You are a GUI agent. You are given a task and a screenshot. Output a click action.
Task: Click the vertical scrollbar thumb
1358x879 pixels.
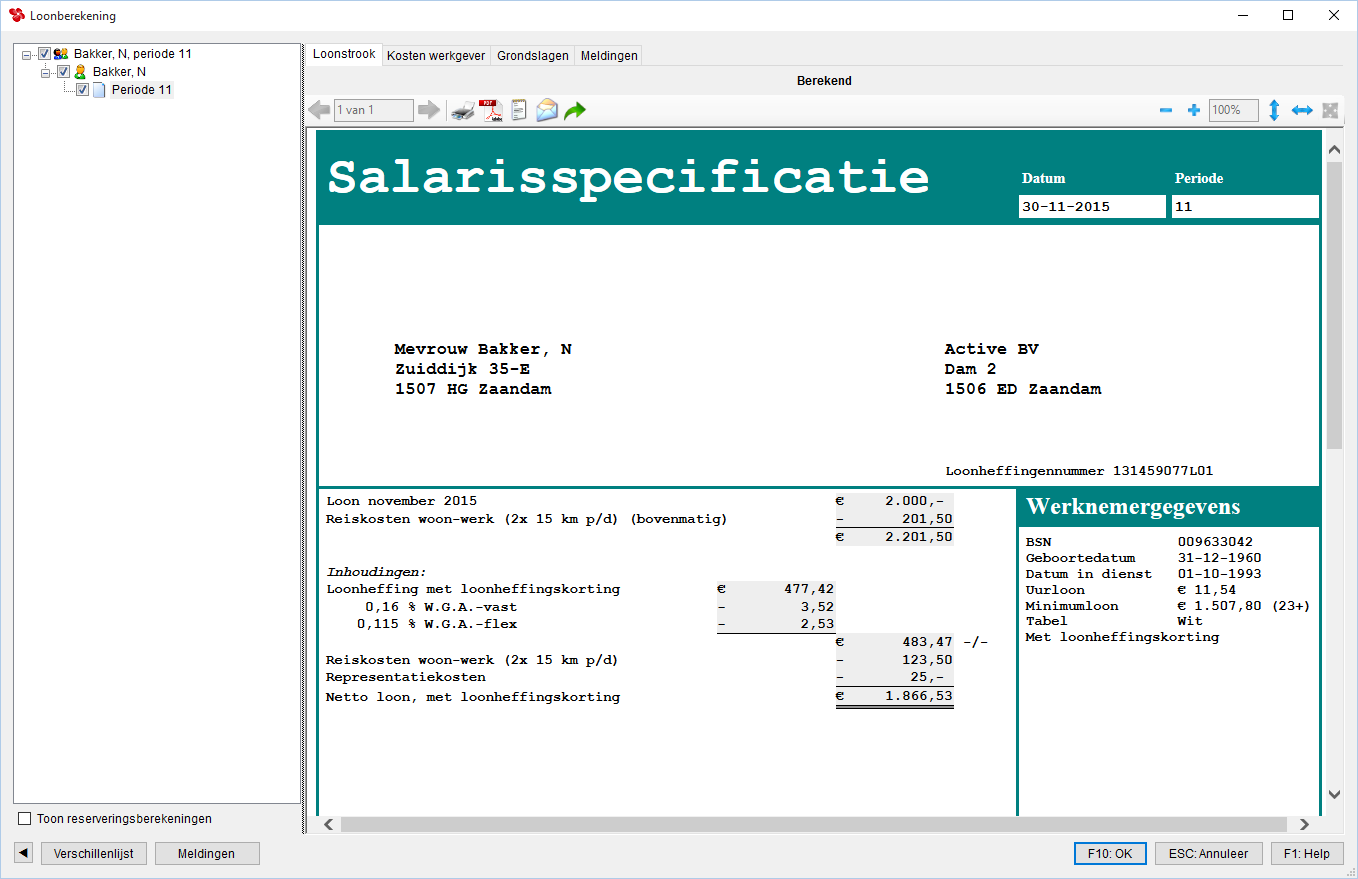coord(1334,305)
